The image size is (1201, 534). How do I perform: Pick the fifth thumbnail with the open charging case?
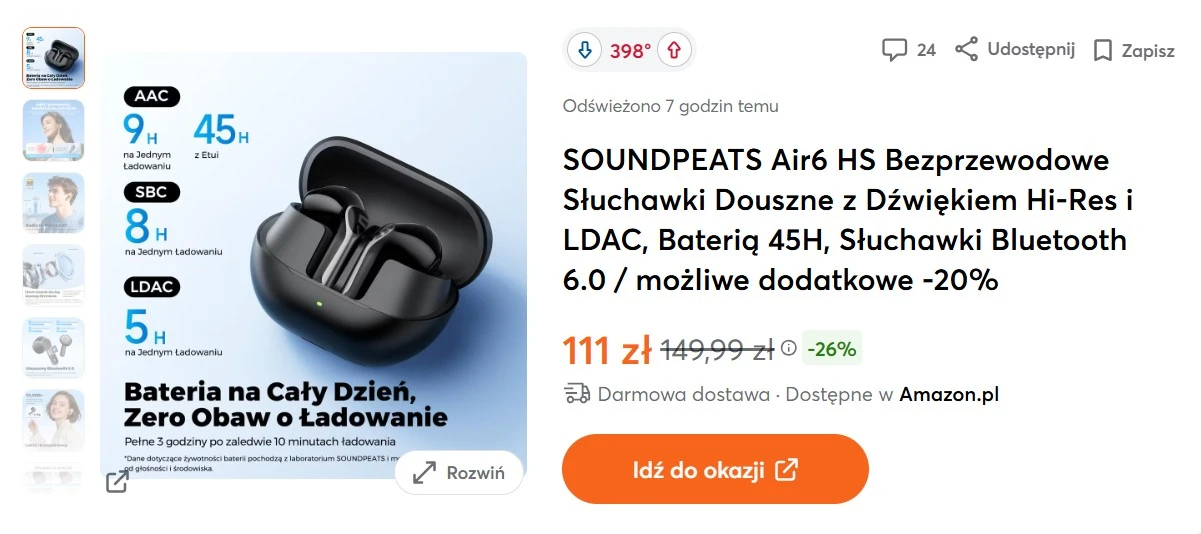[54, 348]
